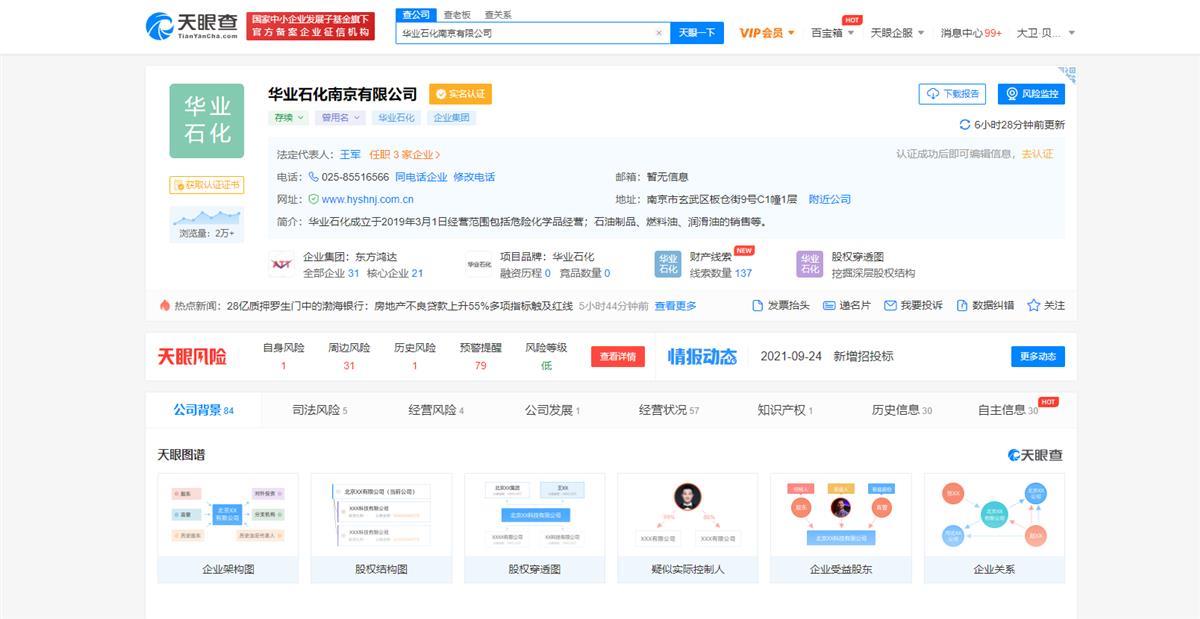Click 我要投诉 complaint envelope icon
Image resolution: width=1200 pixels, height=619 pixels.
(x=890, y=306)
